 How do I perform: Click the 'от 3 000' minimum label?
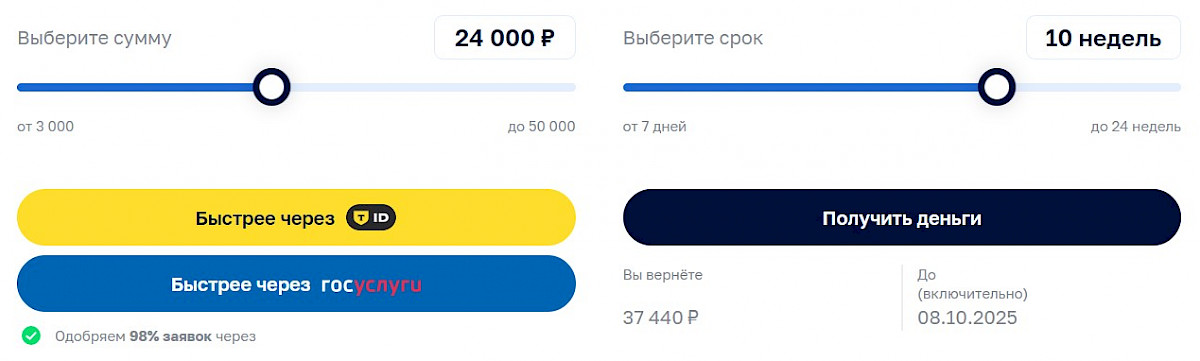pyautogui.click(x=45, y=126)
